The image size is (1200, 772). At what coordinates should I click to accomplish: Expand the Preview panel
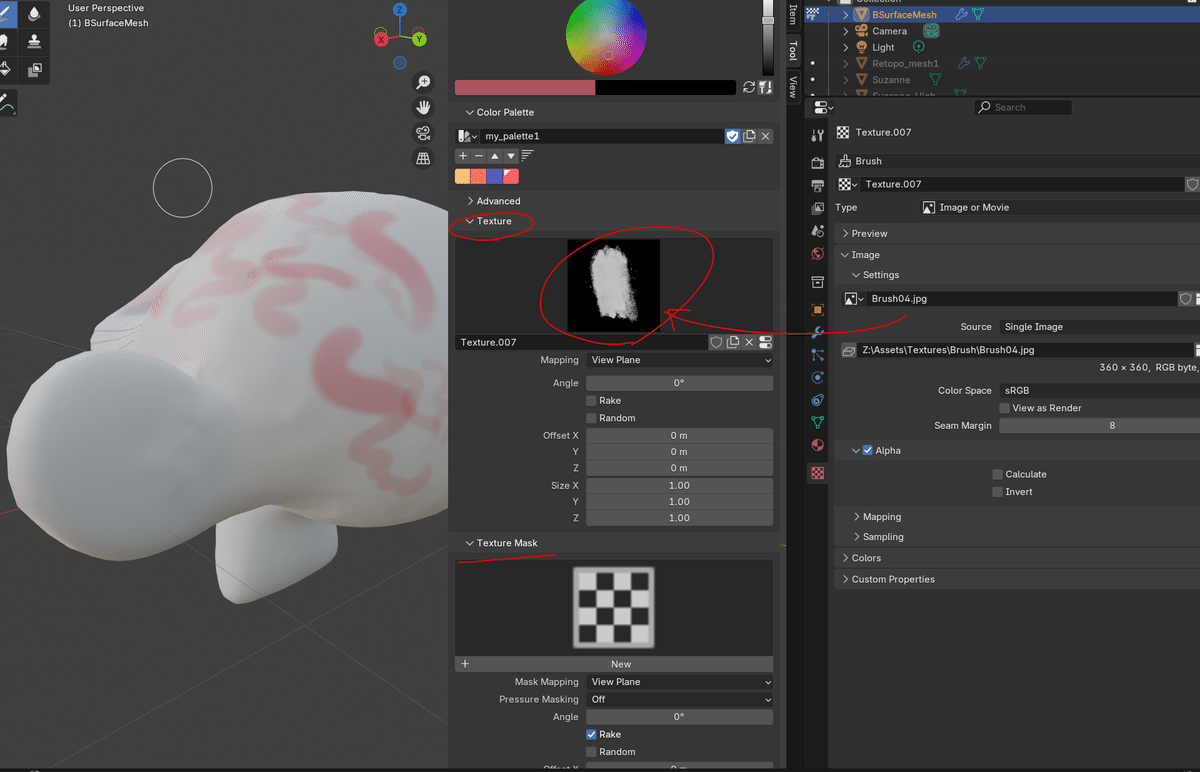click(869, 234)
